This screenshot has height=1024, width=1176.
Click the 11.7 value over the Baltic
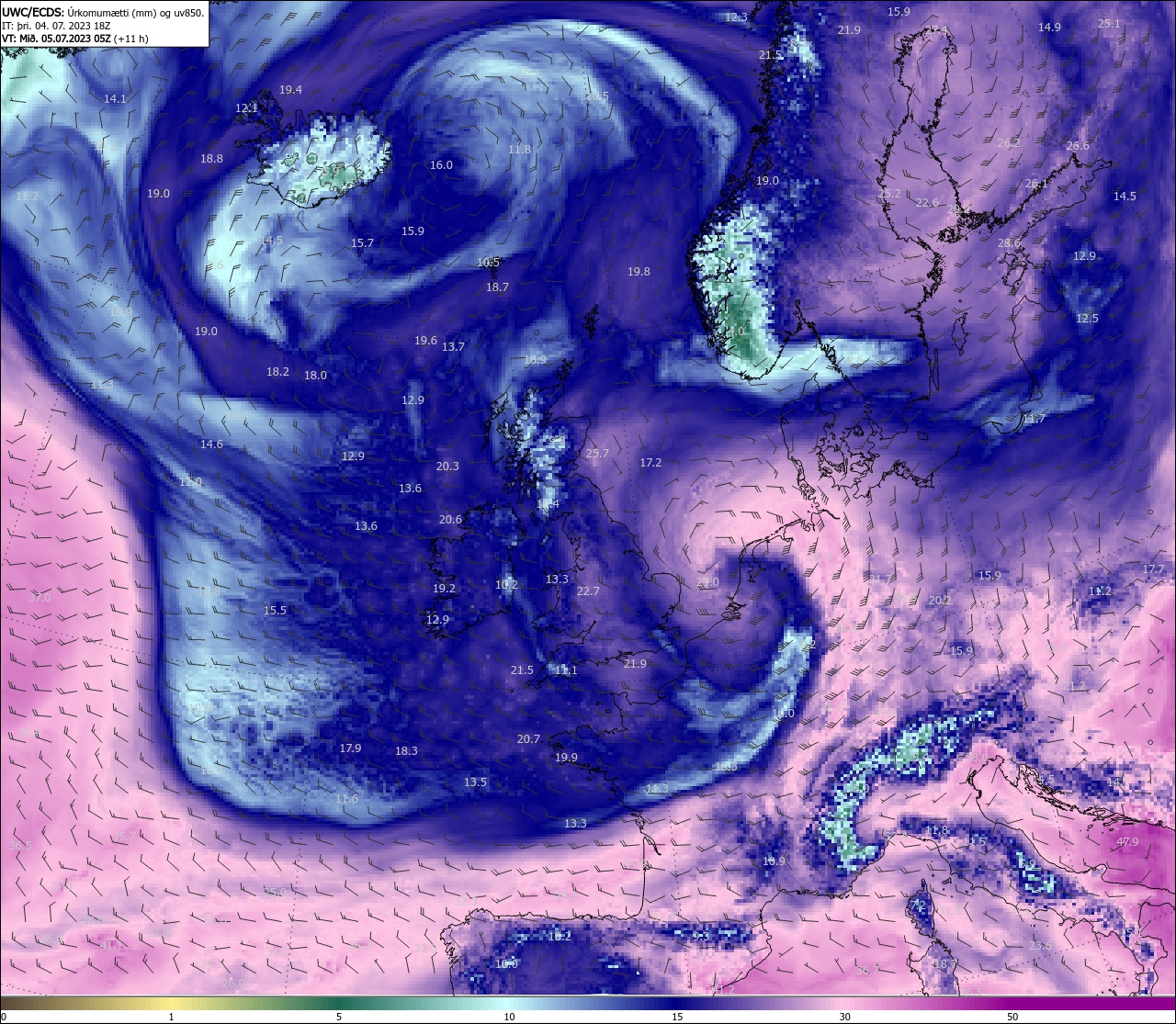click(1034, 418)
